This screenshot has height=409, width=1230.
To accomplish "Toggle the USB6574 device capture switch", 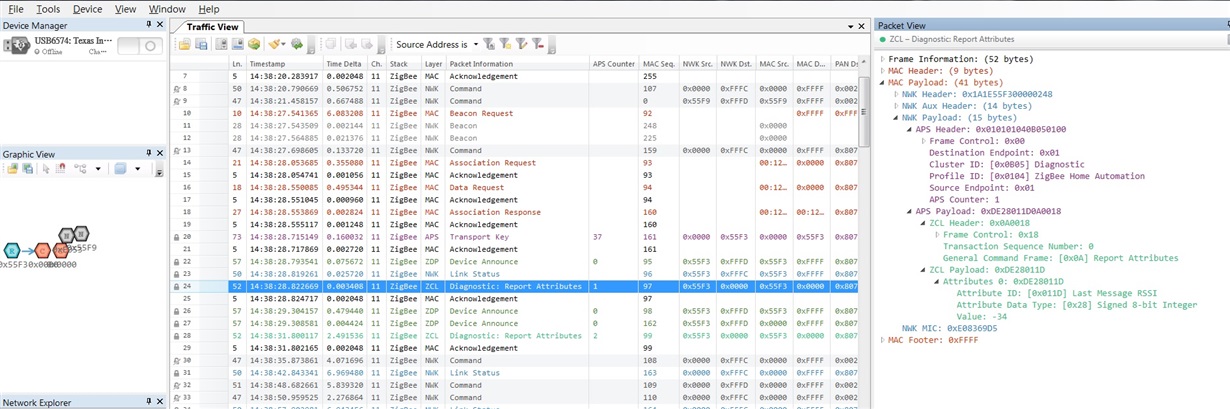I will coord(140,46).
